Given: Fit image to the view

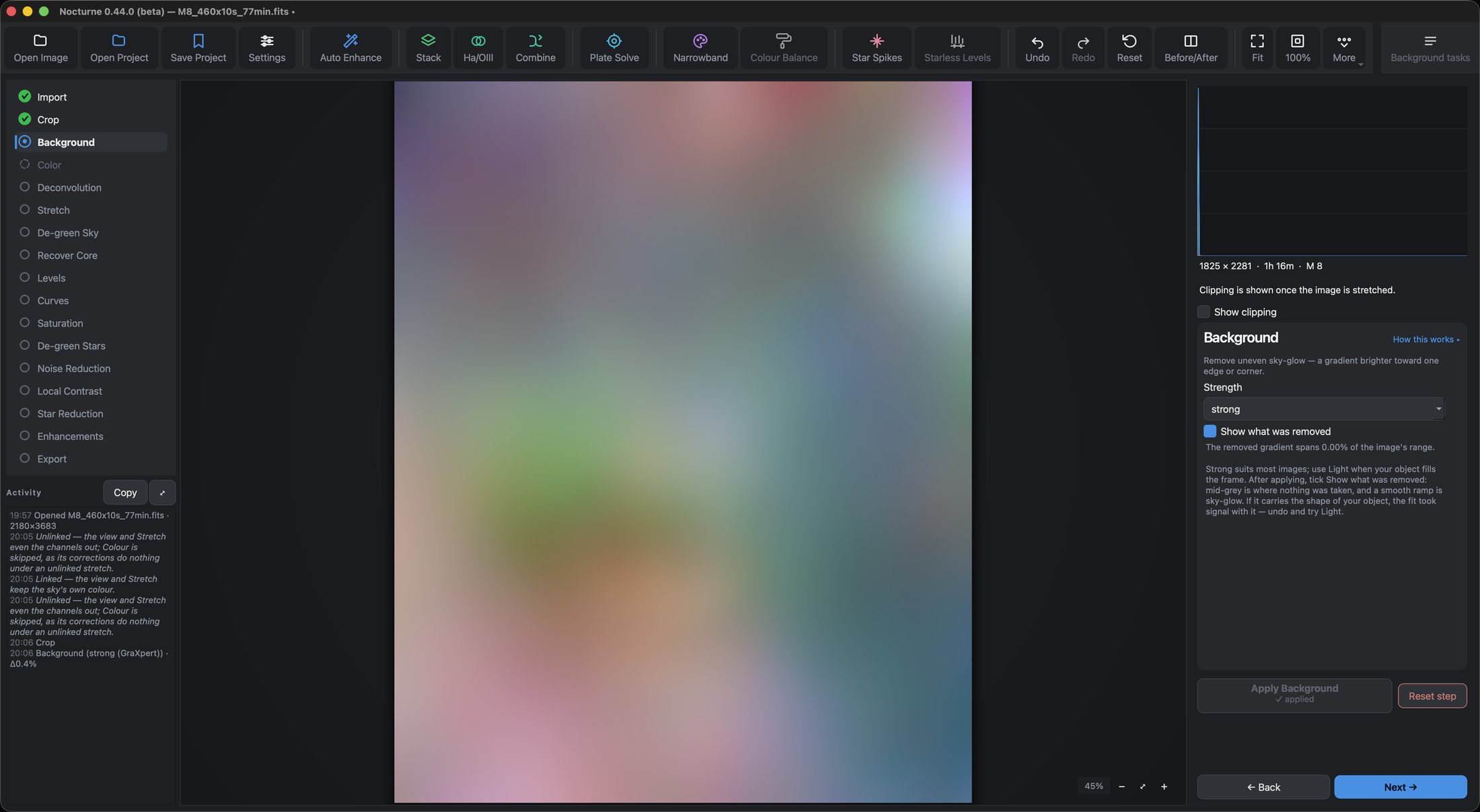Looking at the screenshot, I should coord(1257,48).
